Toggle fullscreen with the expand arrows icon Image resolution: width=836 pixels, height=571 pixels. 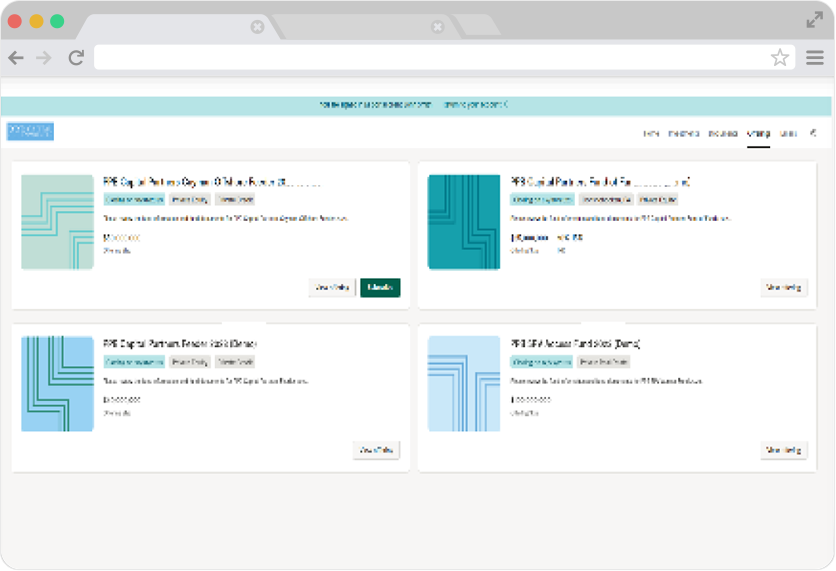pos(814,21)
